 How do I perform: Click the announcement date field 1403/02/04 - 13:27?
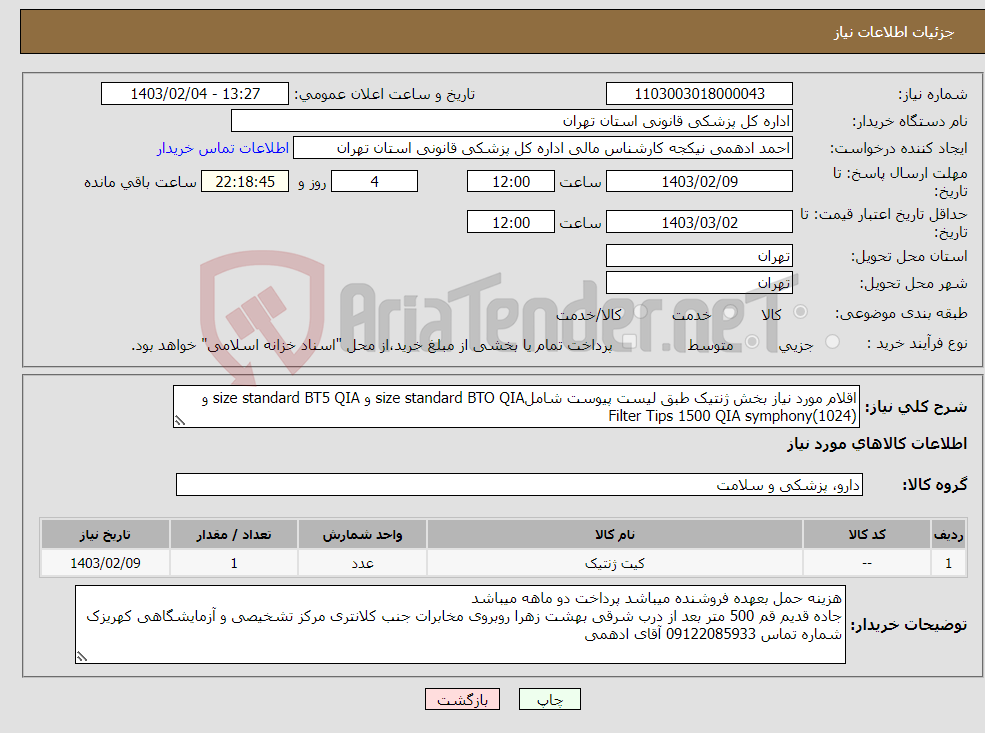[x=195, y=94]
